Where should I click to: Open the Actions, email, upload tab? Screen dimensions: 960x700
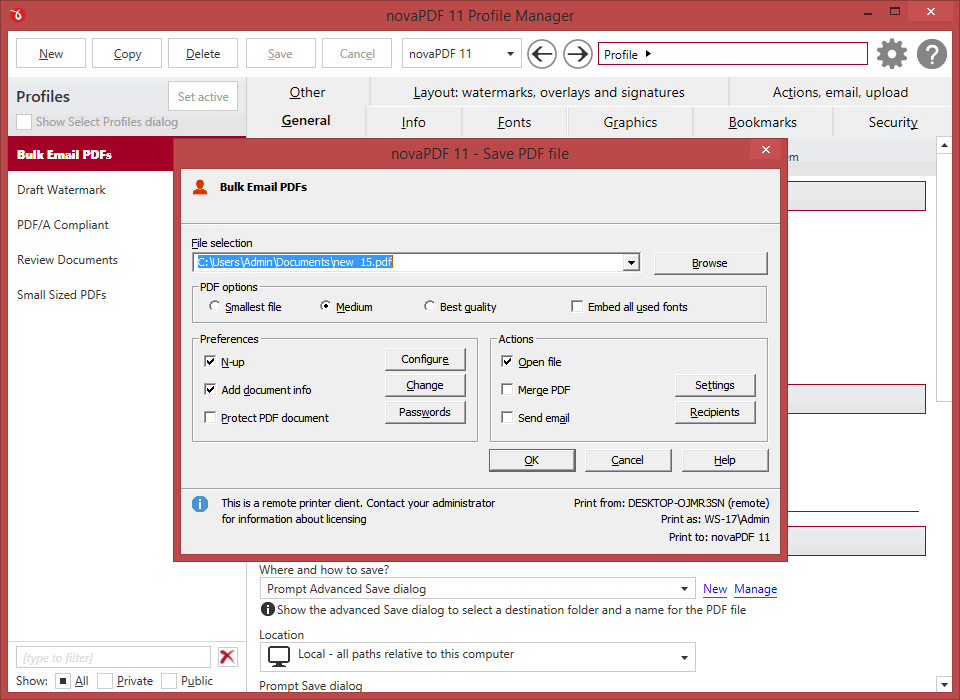pyautogui.click(x=840, y=92)
